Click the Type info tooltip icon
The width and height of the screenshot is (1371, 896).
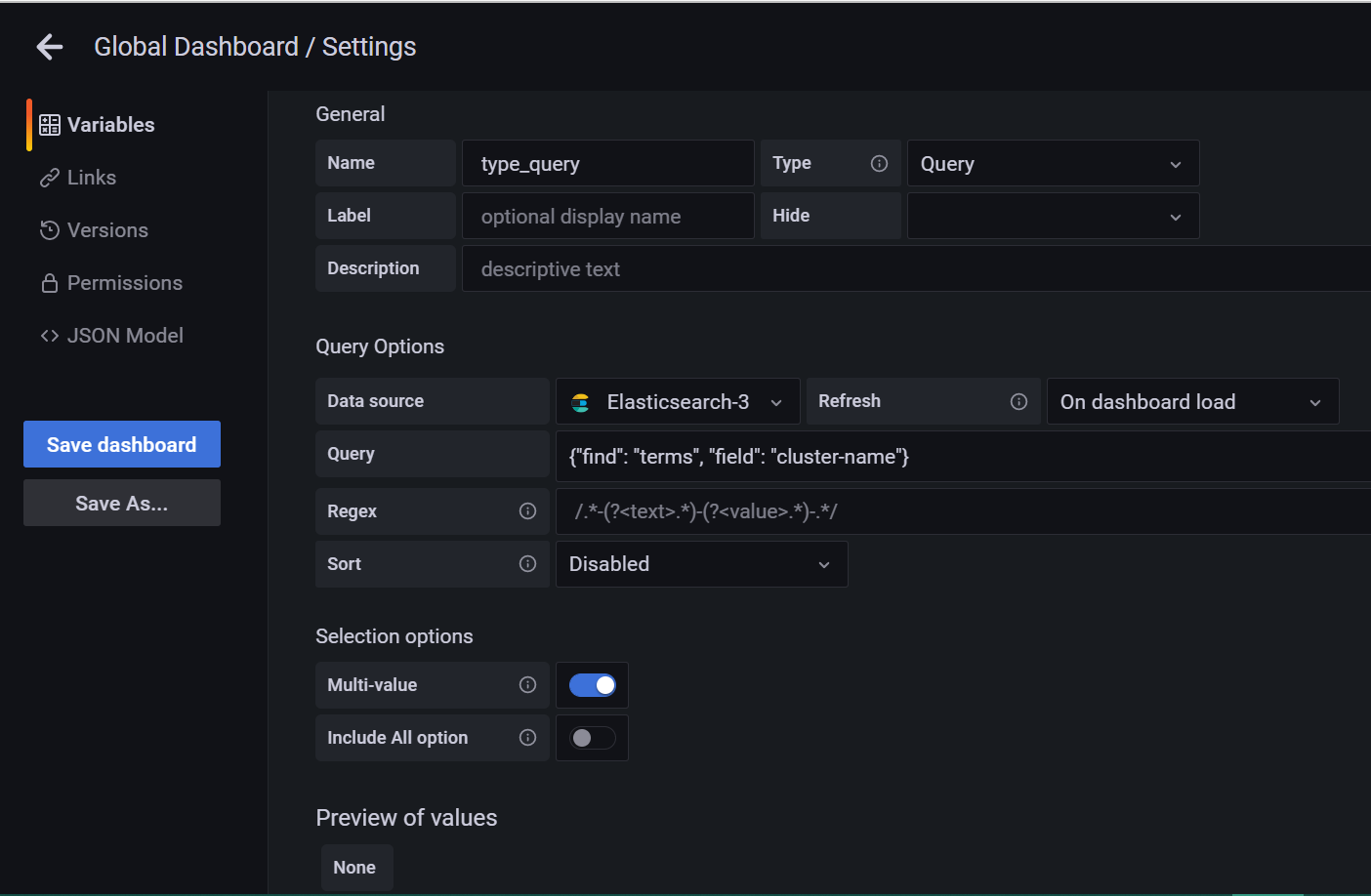(880, 162)
